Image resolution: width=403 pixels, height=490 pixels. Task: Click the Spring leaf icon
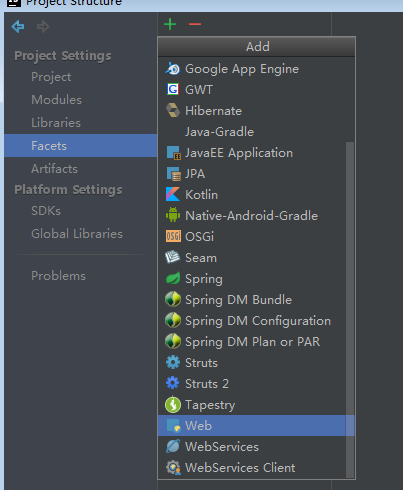tap(173, 278)
